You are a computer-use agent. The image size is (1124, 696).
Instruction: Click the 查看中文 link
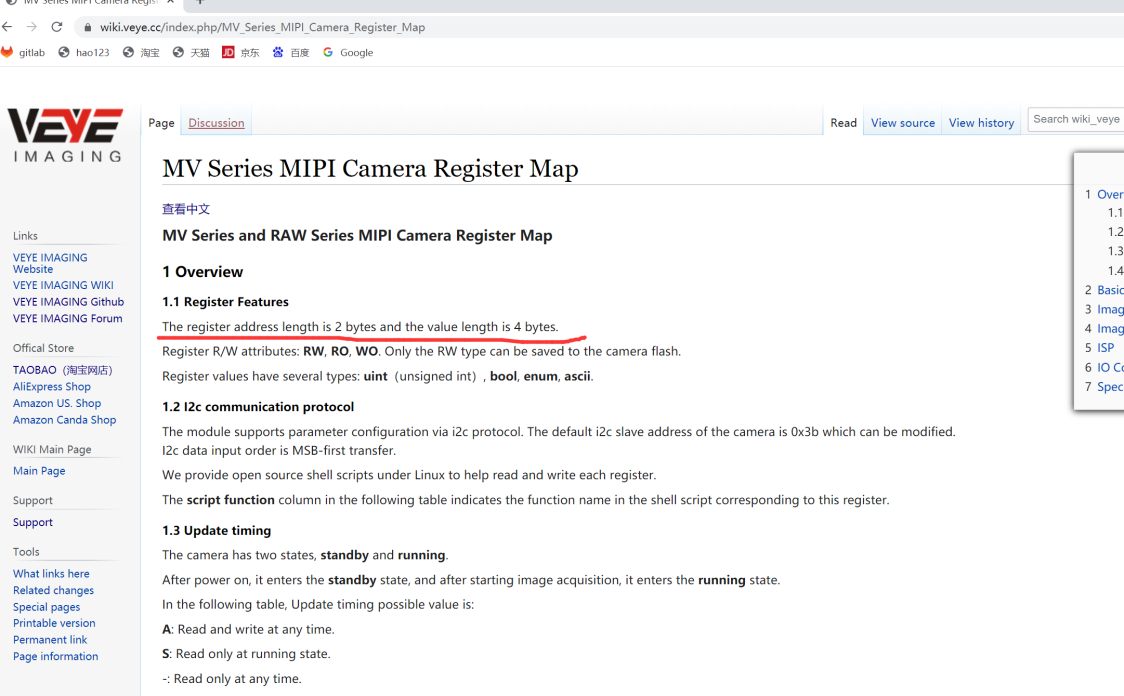186,209
